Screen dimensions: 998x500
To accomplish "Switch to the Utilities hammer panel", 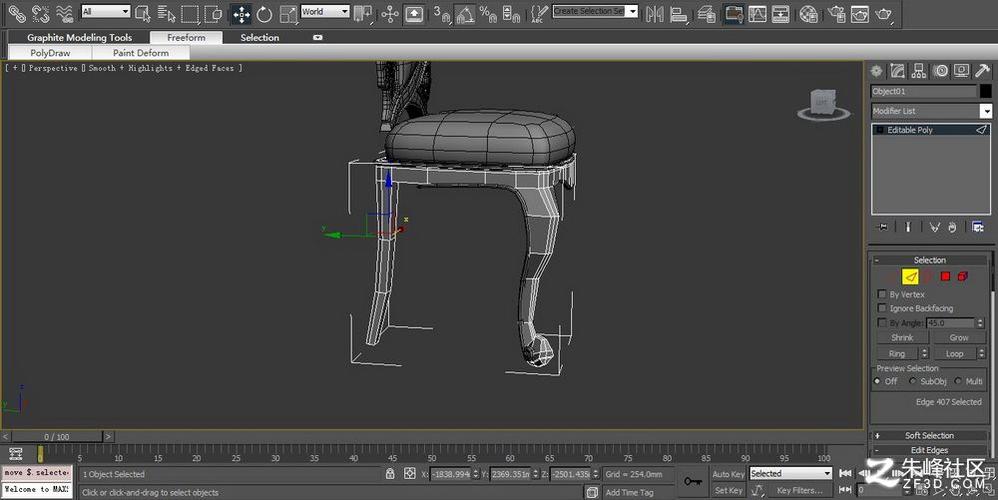I will 982,71.
